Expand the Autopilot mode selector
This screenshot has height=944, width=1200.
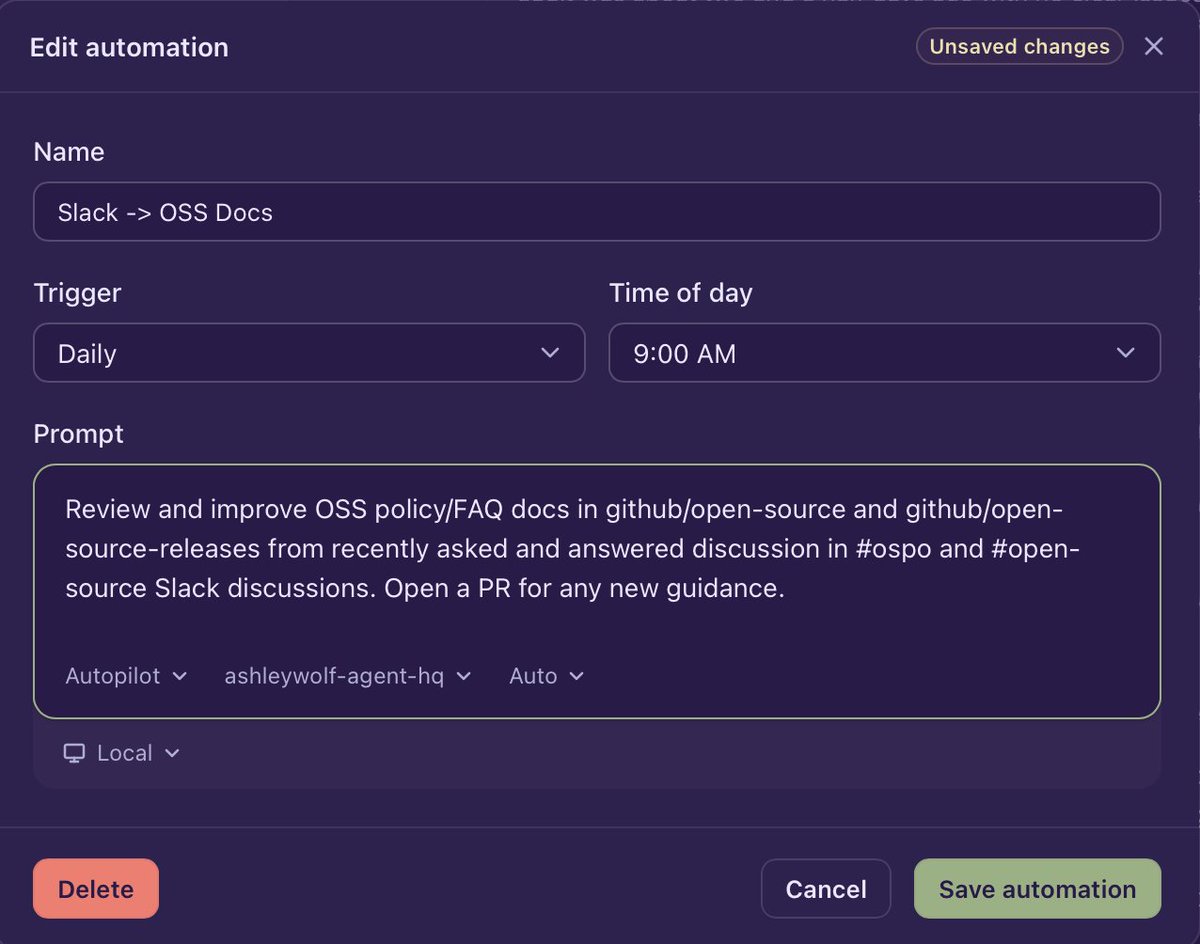point(126,676)
